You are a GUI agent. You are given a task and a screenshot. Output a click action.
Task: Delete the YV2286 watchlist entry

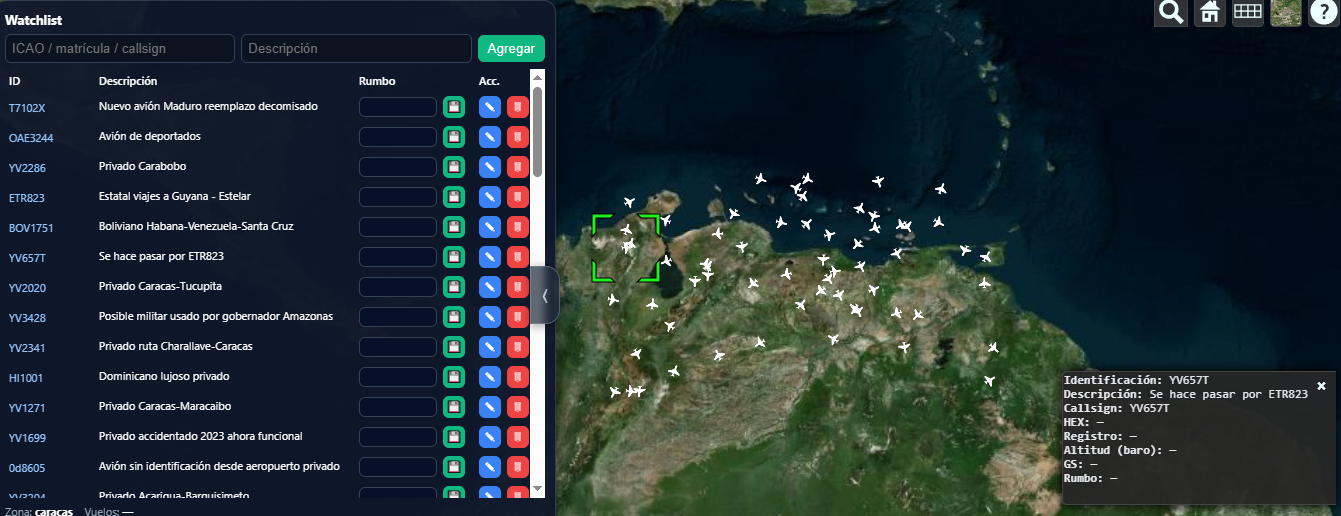tap(518, 167)
